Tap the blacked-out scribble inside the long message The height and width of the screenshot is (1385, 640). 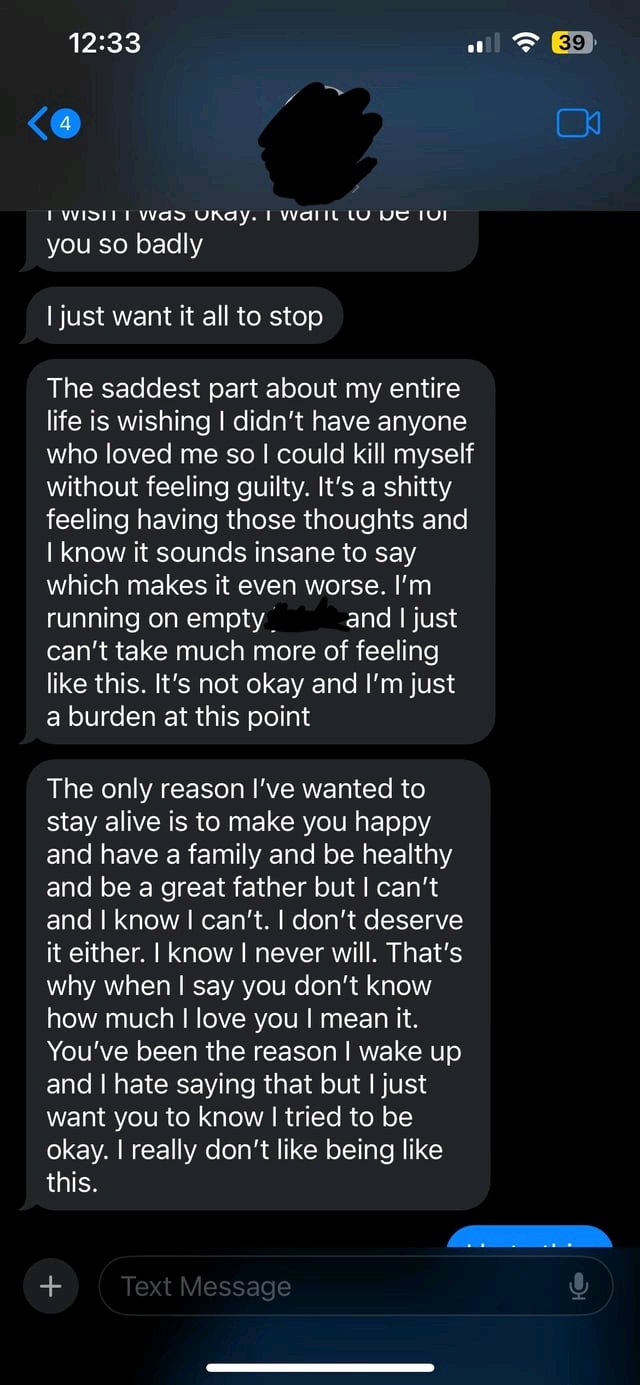tap(306, 617)
